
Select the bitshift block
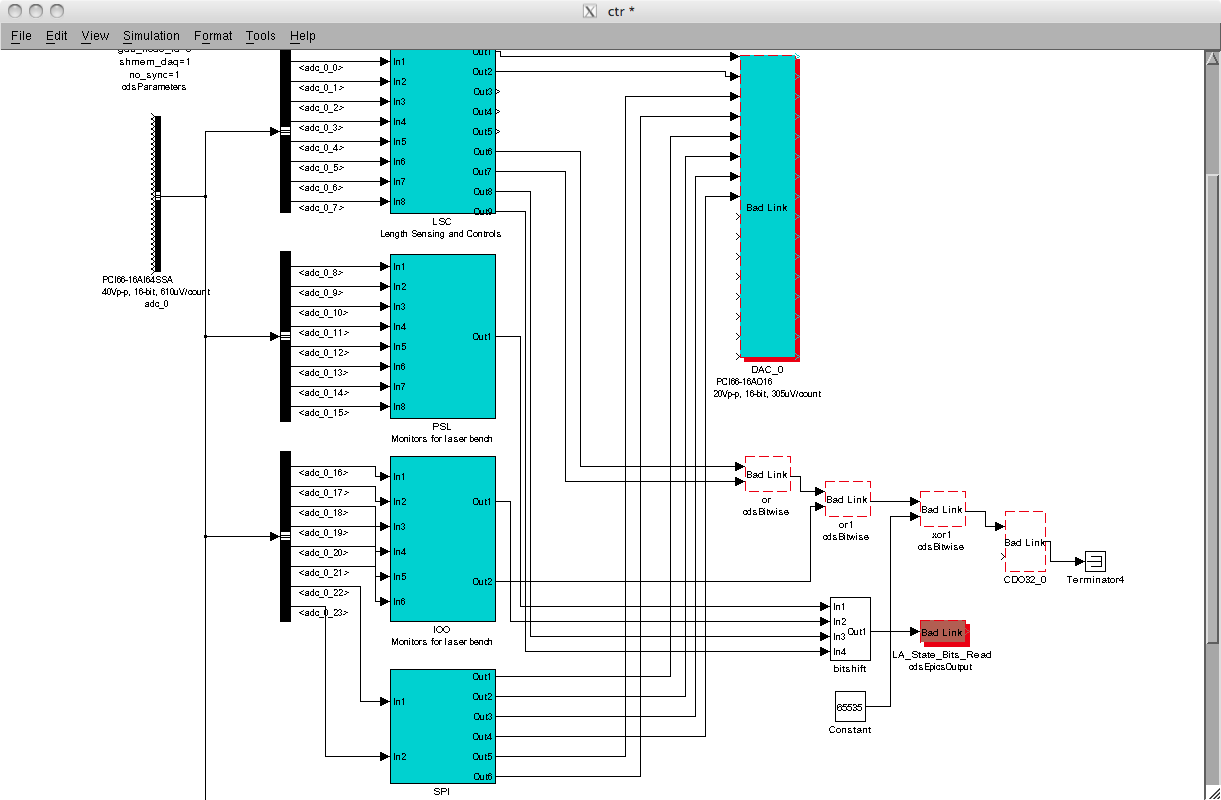849,628
